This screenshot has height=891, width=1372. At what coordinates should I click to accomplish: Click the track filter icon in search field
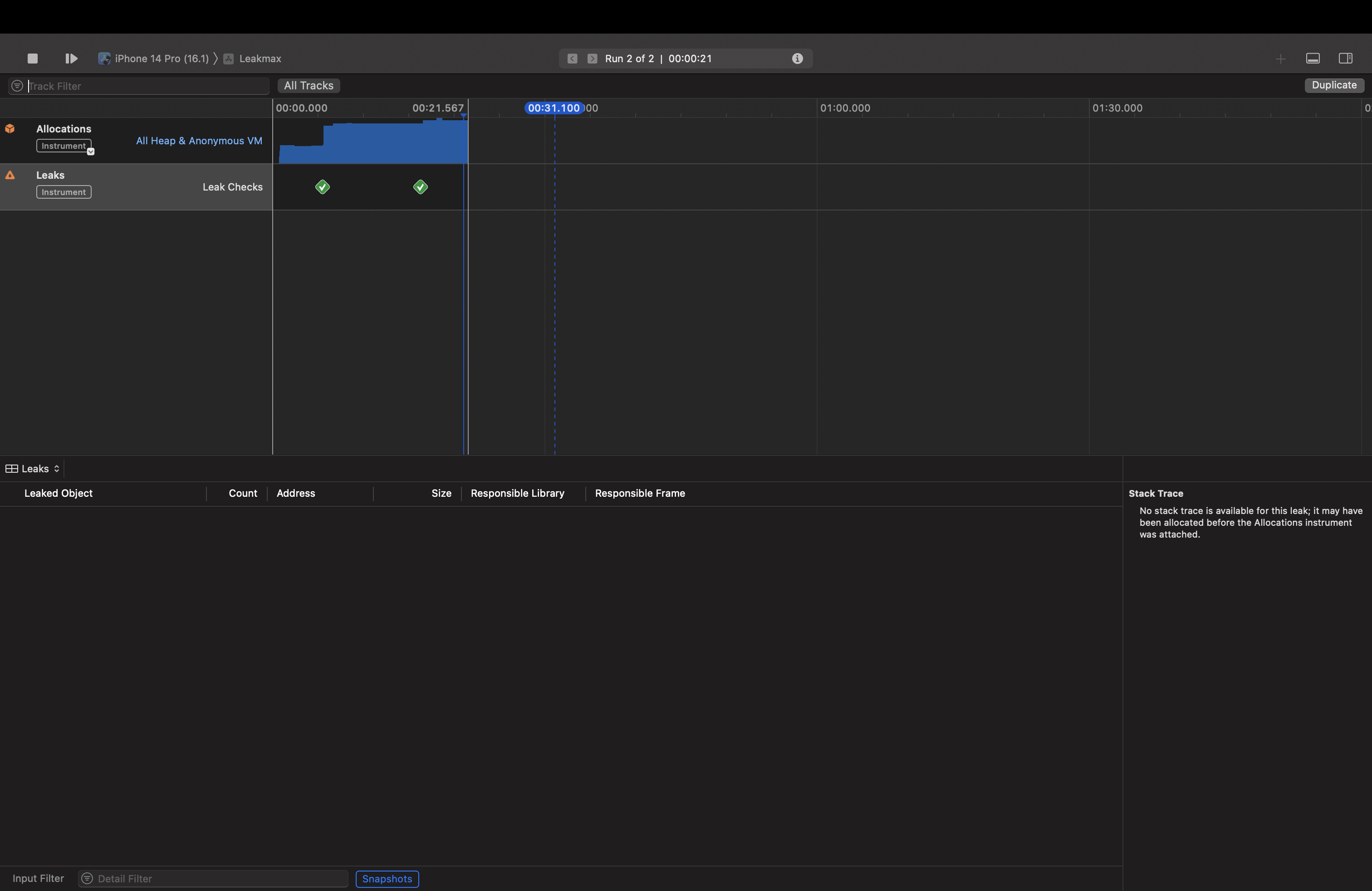pos(17,85)
